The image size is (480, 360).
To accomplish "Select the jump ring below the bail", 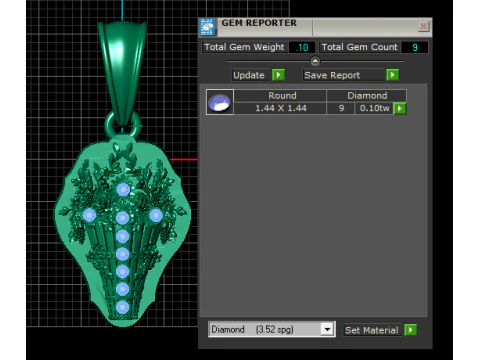I will pos(123,125).
